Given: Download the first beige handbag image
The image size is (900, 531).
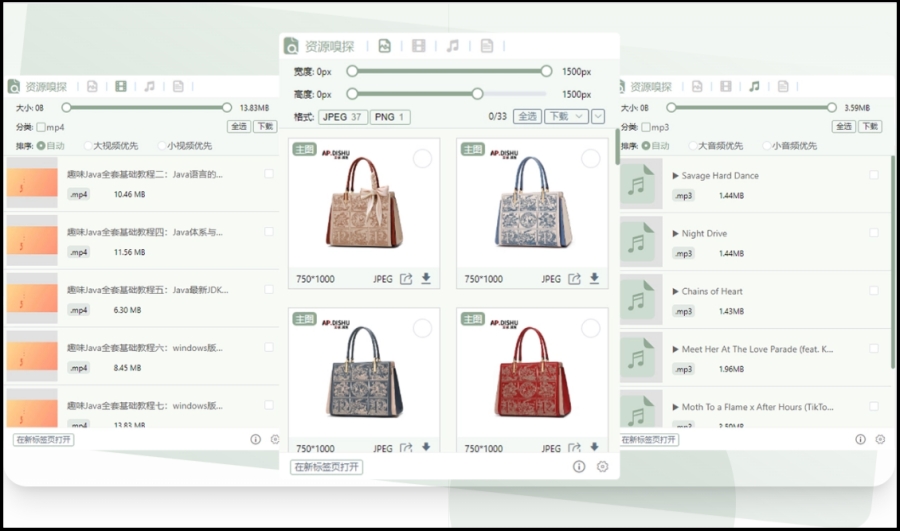Looking at the screenshot, I should tap(426, 279).
